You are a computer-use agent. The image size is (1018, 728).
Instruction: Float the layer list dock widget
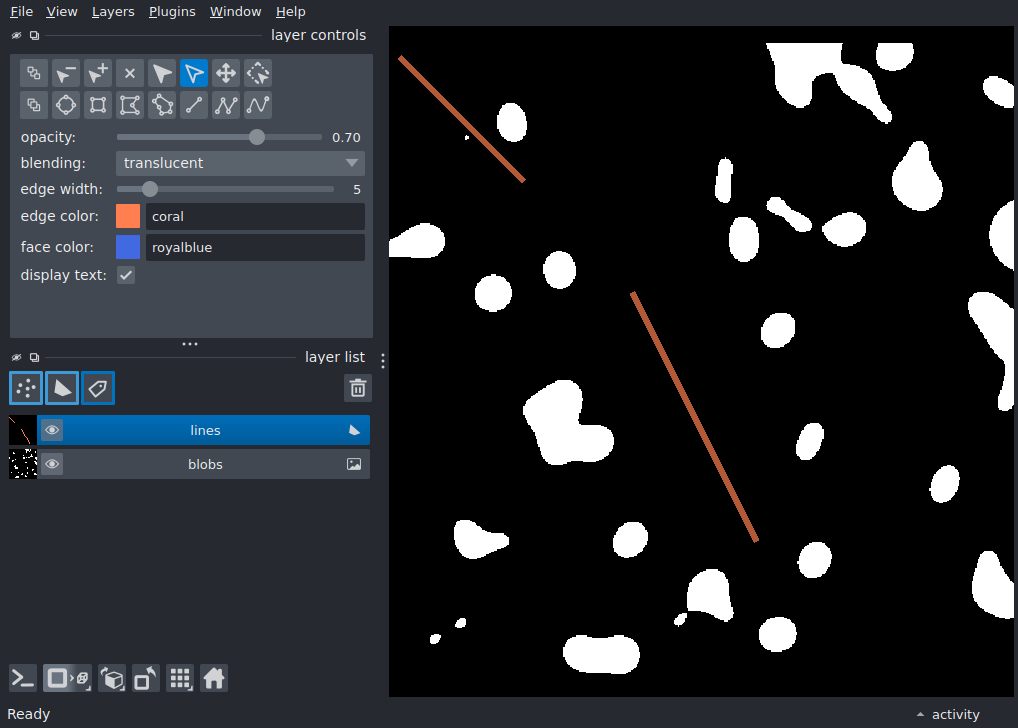(34, 357)
